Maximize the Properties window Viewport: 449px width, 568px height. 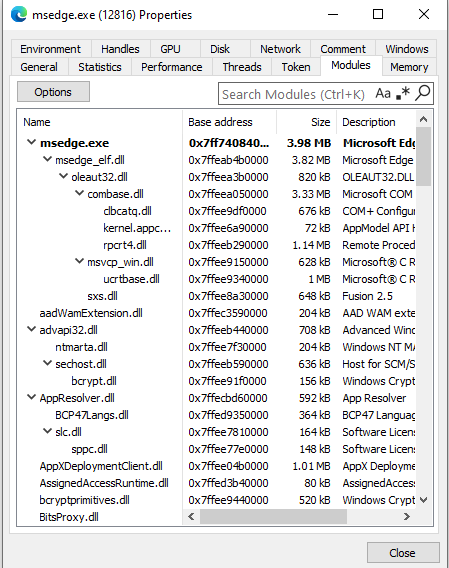pyautogui.click(x=378, y=14)
